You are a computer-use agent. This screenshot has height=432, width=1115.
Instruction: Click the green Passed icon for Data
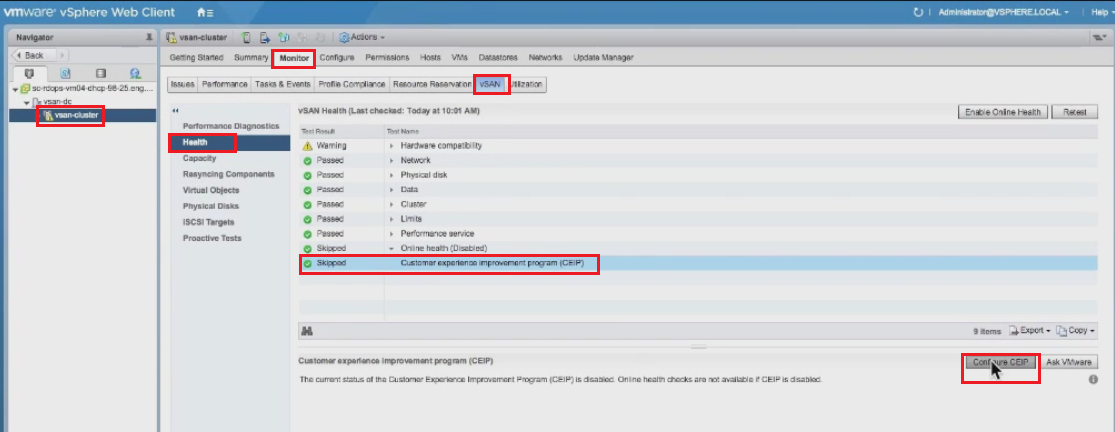point(307,190)
